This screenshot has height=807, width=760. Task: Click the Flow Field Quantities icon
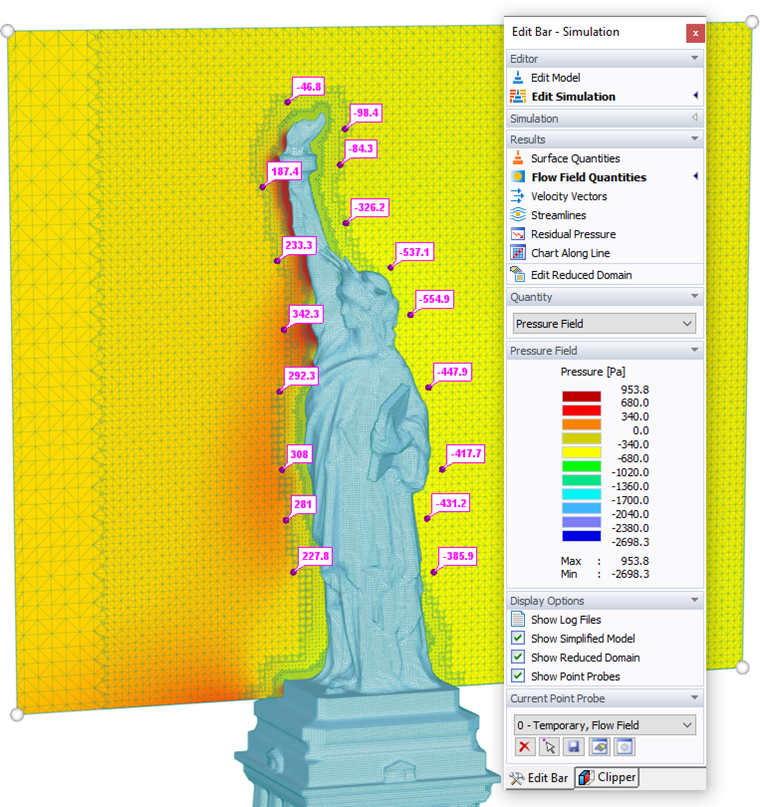(518, 177)
